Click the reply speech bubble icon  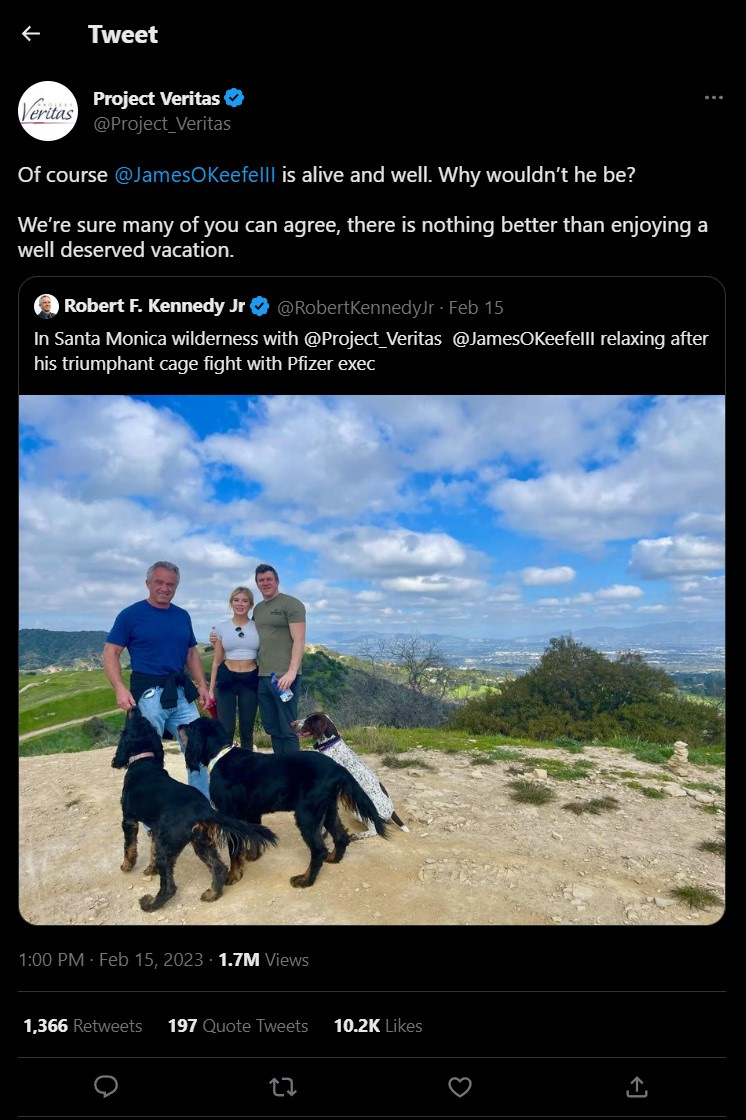point(106,1086)
